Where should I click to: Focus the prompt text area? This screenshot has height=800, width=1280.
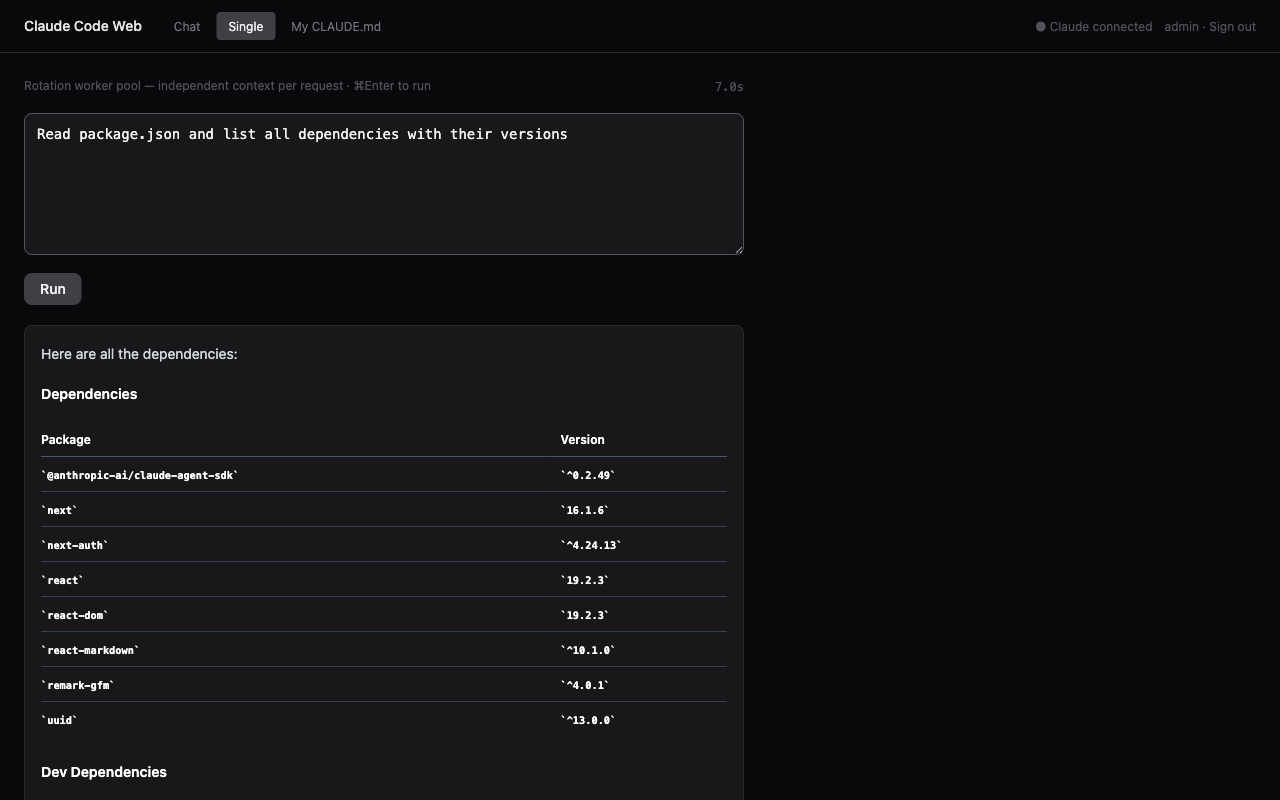click(384, 184)
